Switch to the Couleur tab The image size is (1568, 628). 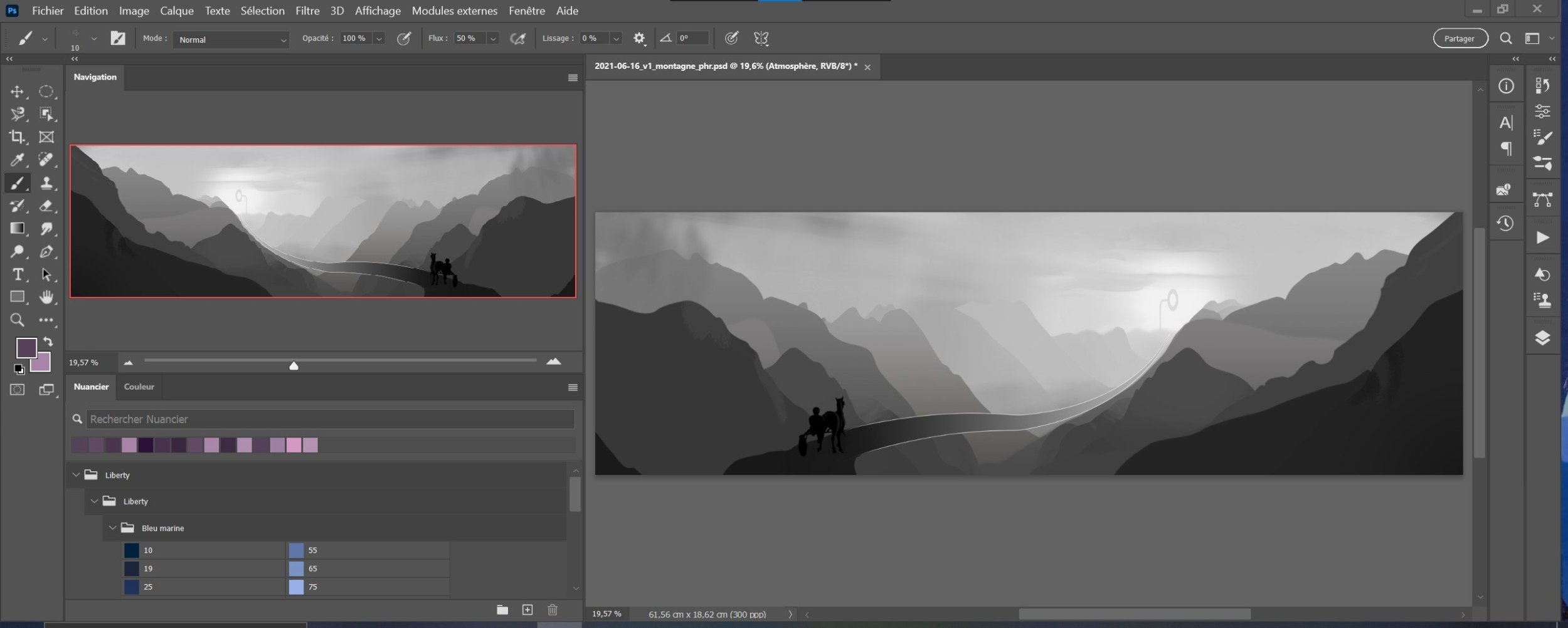[139, 387]
